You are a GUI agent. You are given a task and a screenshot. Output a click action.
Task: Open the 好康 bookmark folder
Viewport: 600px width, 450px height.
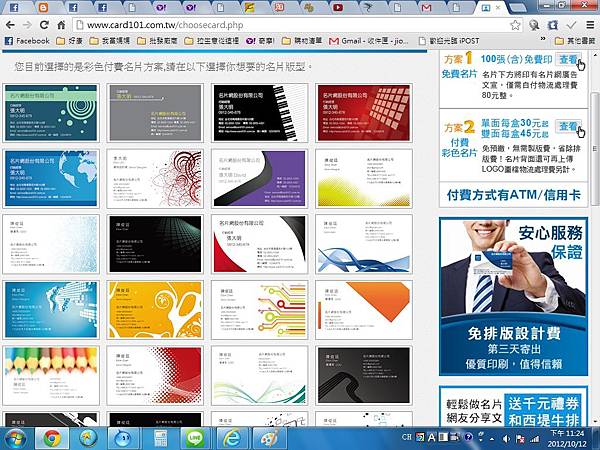coord(69,41)
